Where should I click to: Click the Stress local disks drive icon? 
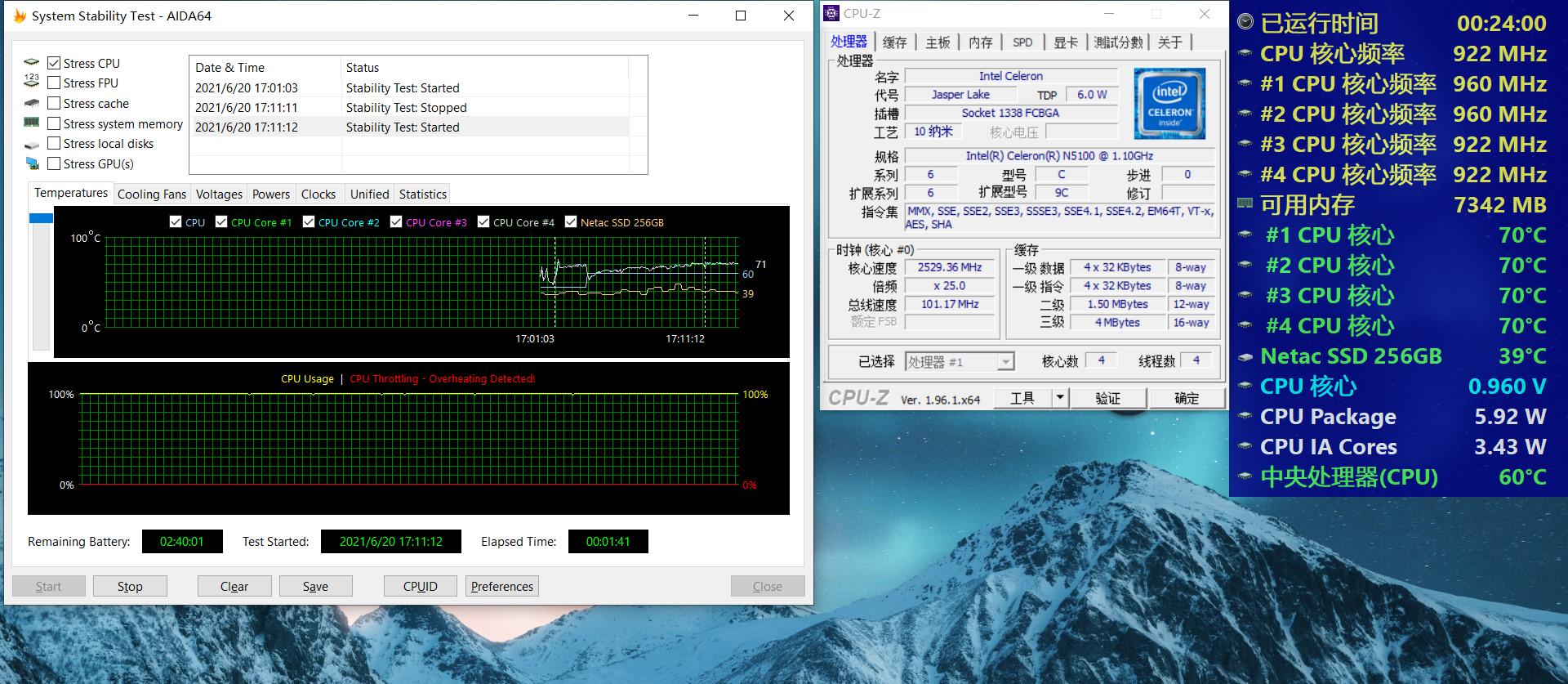[32, 144]
